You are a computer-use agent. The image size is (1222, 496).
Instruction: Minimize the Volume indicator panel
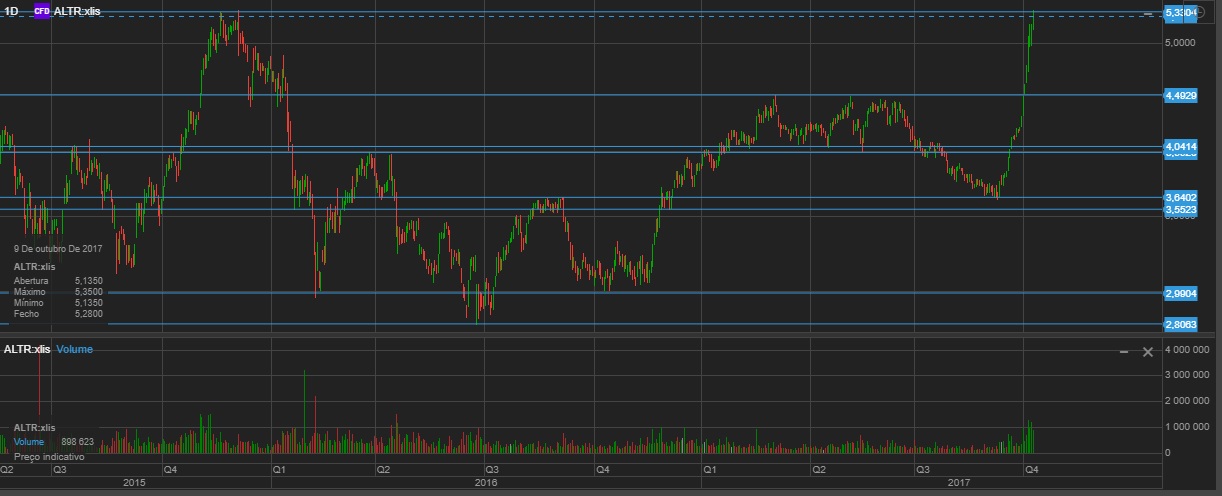tap(1123, 352)
